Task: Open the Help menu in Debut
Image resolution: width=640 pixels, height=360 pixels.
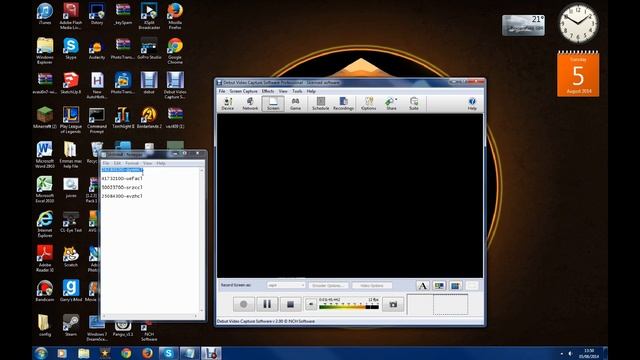Action: [x=311, y=91]
